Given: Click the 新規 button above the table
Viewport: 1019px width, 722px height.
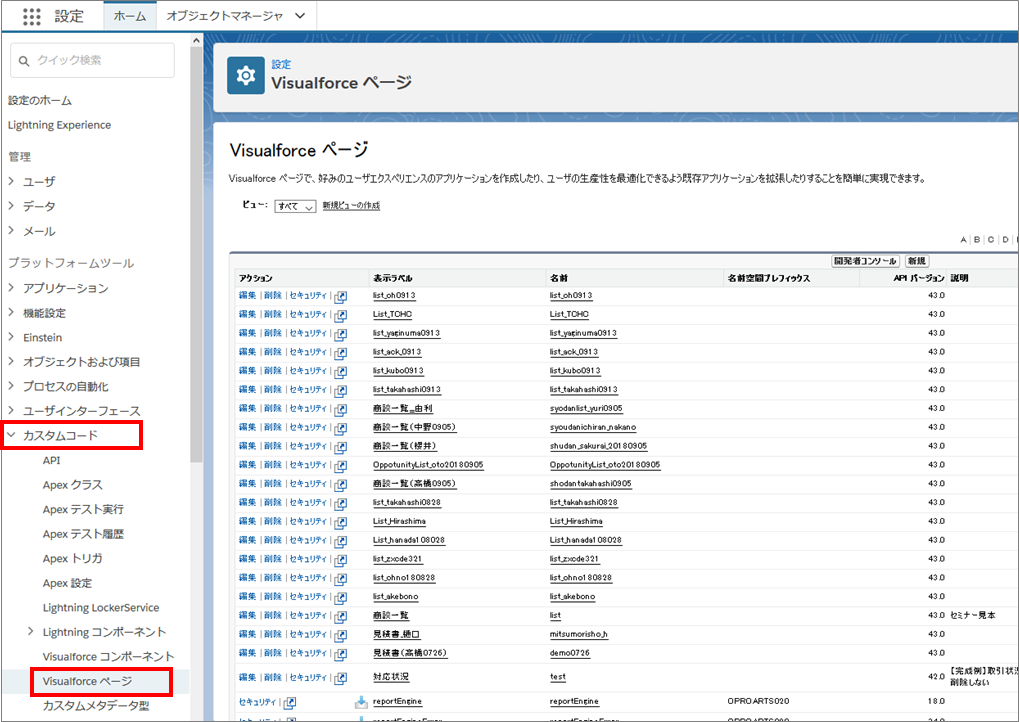Looking at the screenshot, I should tap(916, 261).
